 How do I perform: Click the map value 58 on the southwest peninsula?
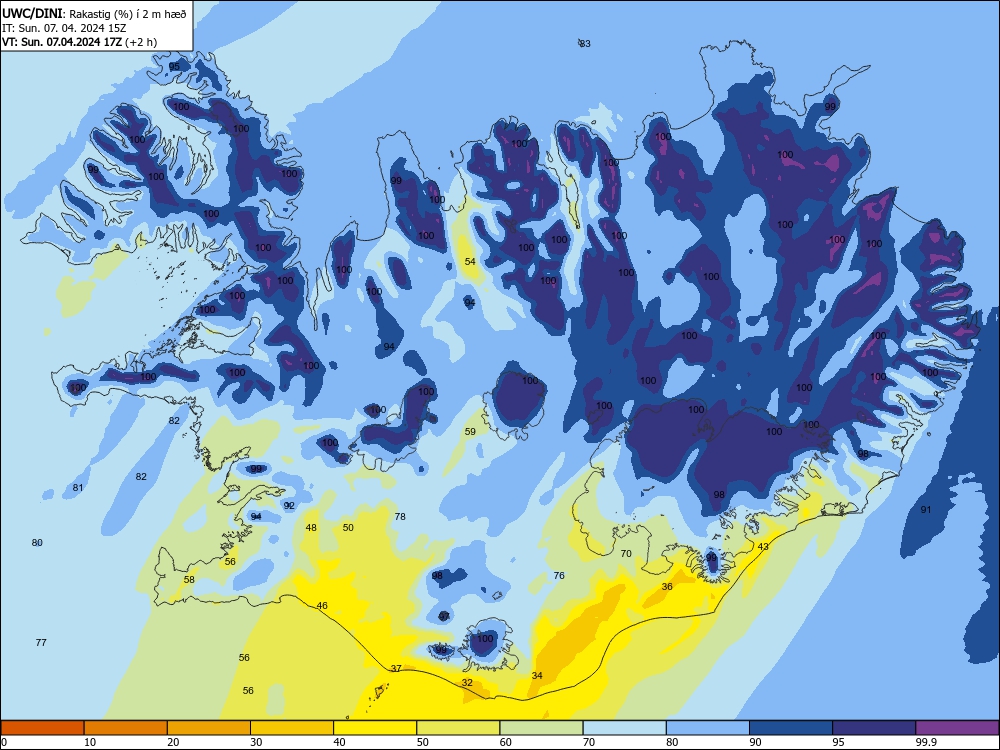(x=189, y=580)
